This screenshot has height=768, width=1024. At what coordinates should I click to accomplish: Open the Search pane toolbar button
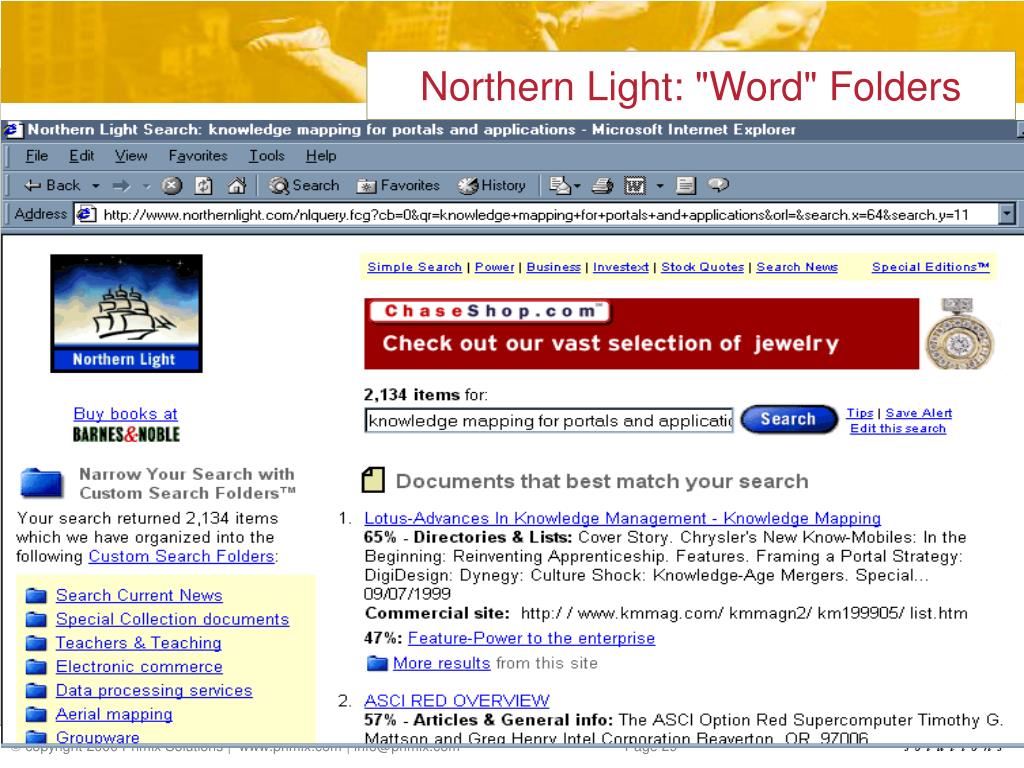(x=304, y=185)
